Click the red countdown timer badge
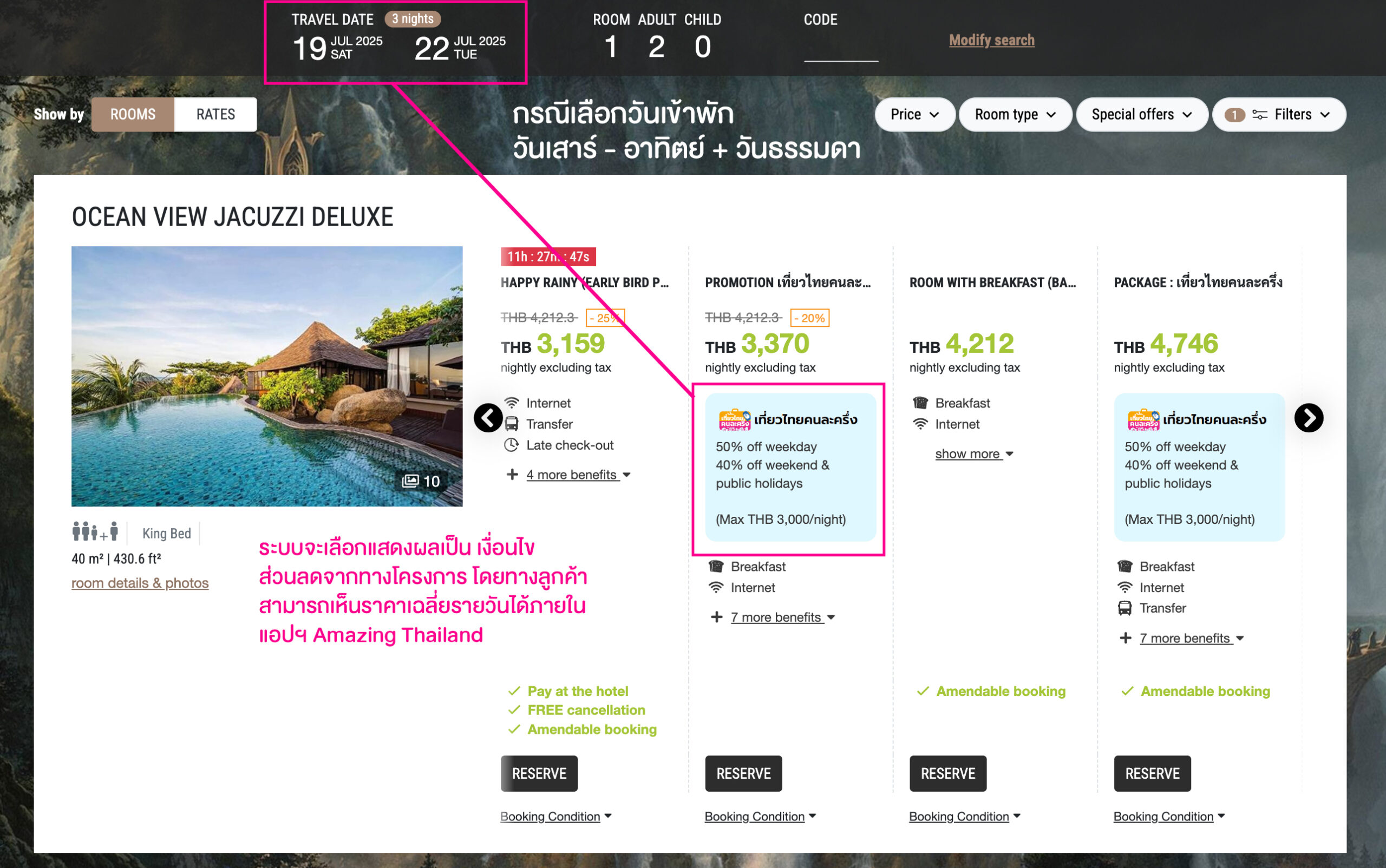Screen dimensions: 1386x868 pos(547,257)
